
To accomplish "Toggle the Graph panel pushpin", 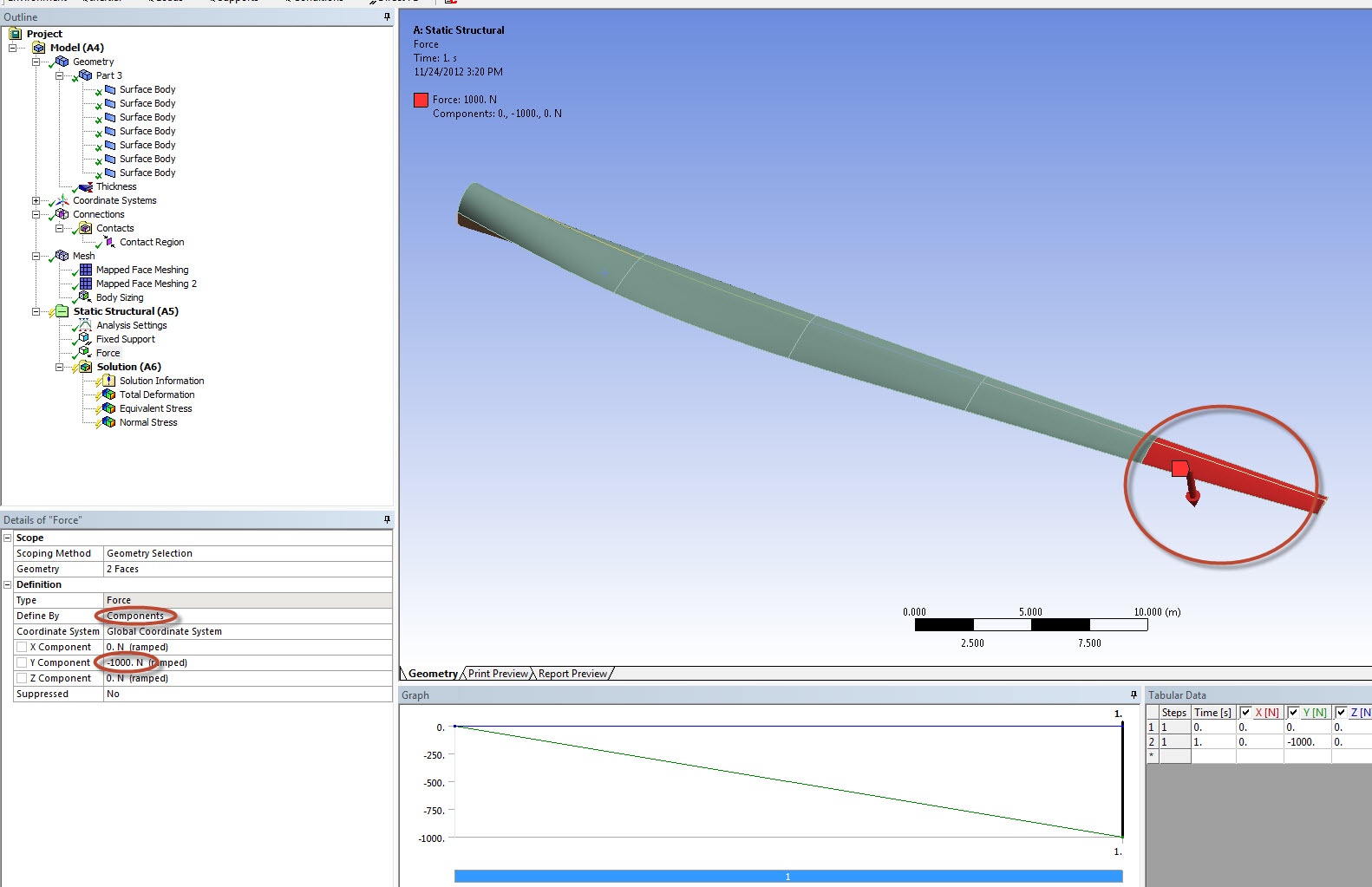I will tap(1134, 695).
